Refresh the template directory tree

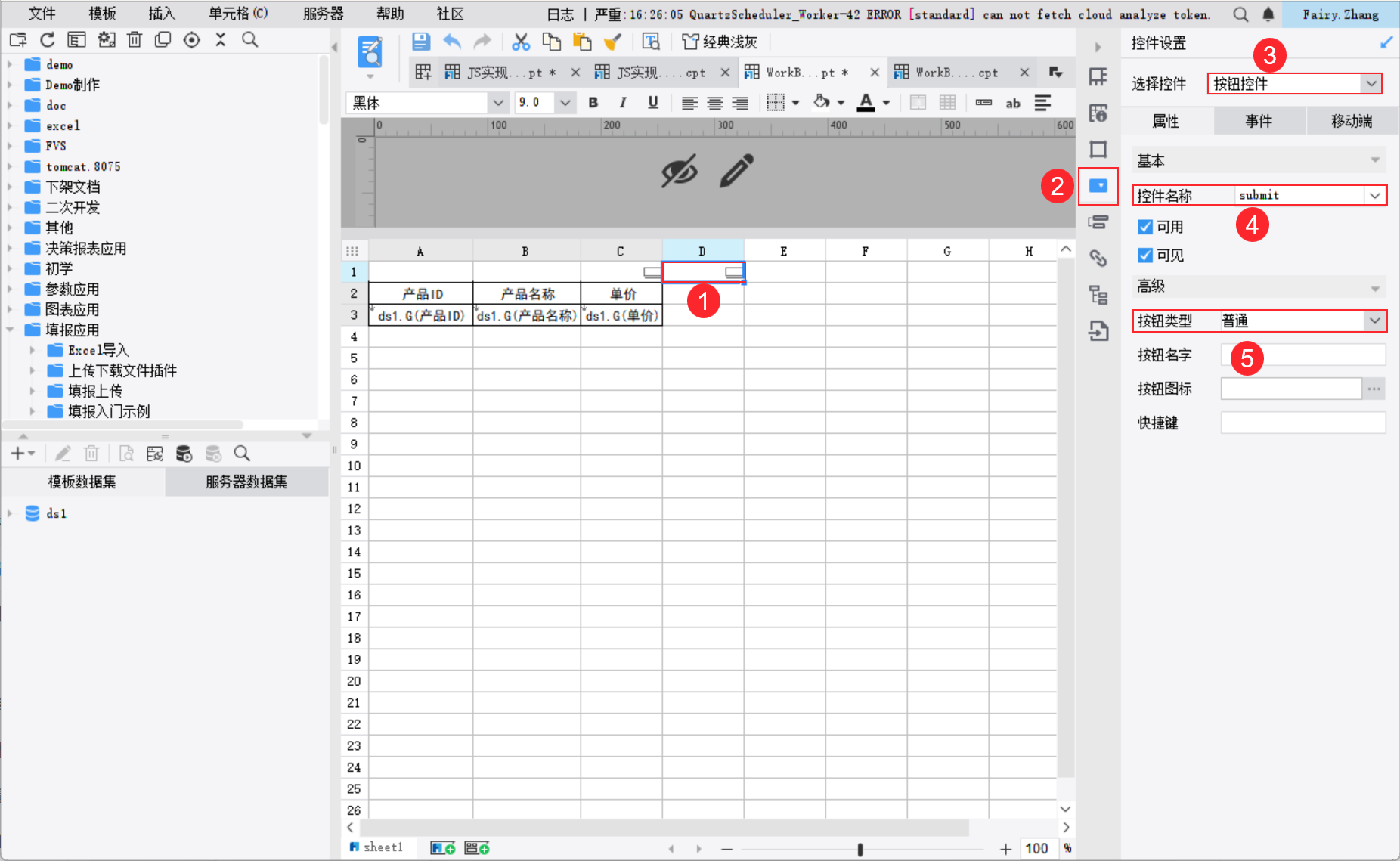[x=47, y=40]
